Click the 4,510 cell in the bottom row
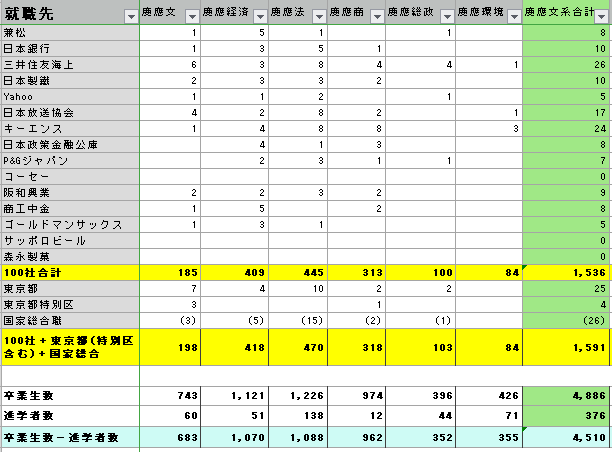 tap(566, 437)
